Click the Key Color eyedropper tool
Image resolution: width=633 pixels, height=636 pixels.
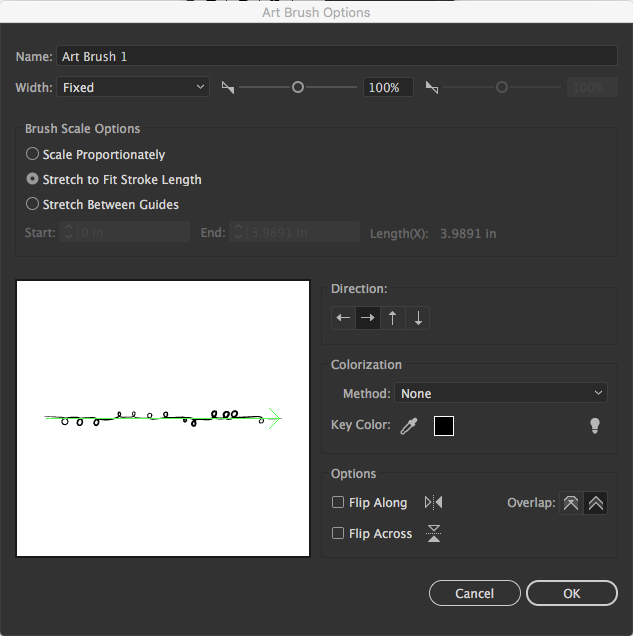coord(408,426)
